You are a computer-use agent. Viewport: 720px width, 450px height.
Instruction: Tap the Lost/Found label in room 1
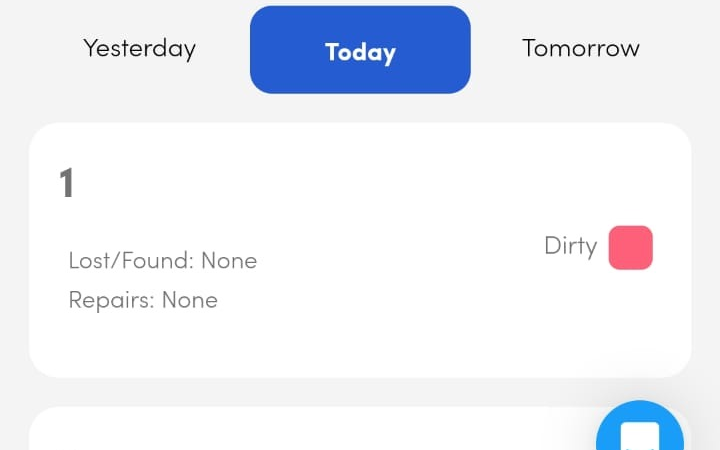point(130,261)
